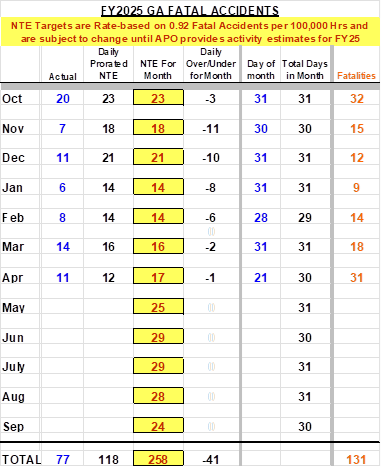Click Feb Total Days value 29

(305, 218)
